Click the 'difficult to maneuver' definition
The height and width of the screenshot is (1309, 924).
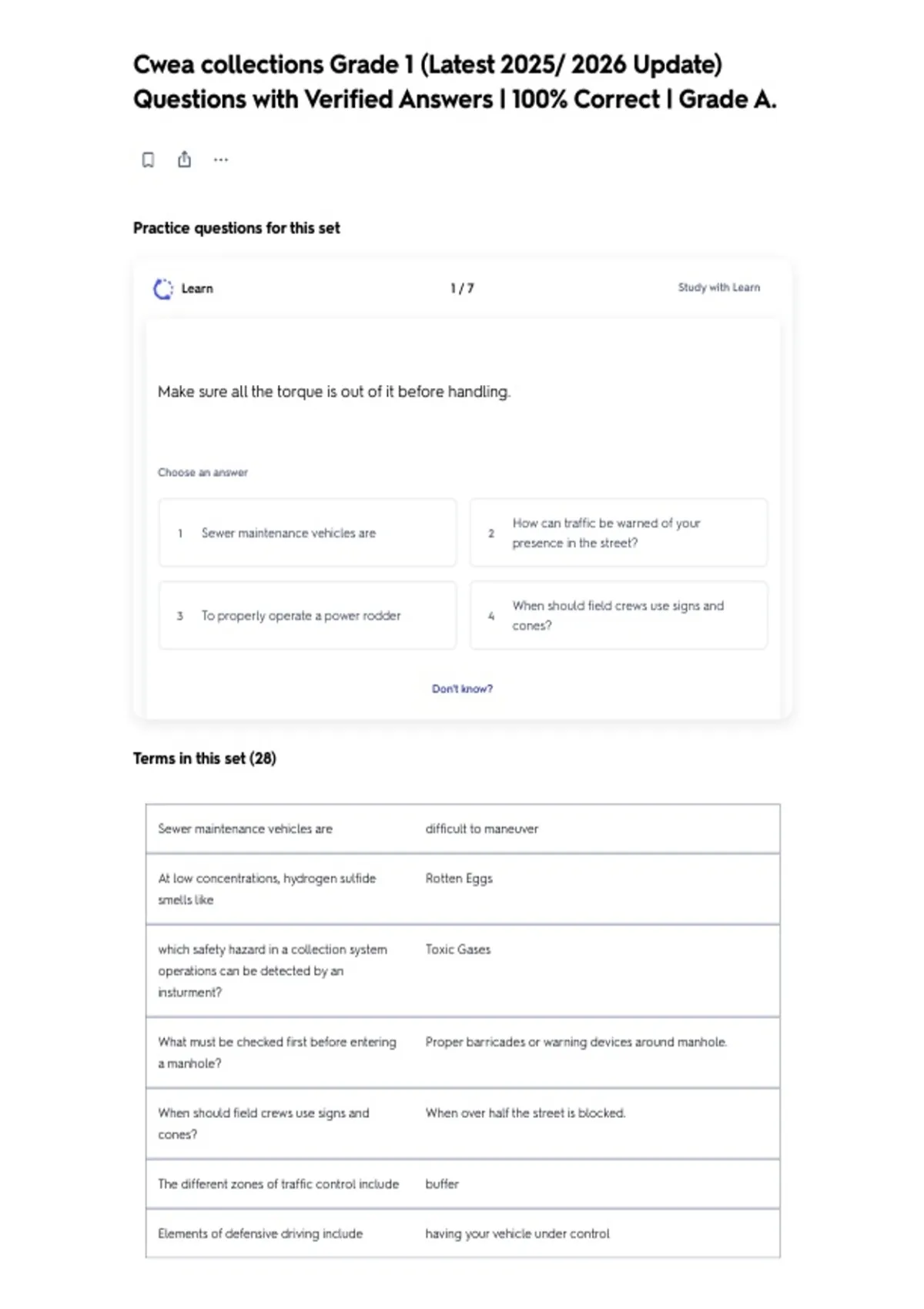482,829
